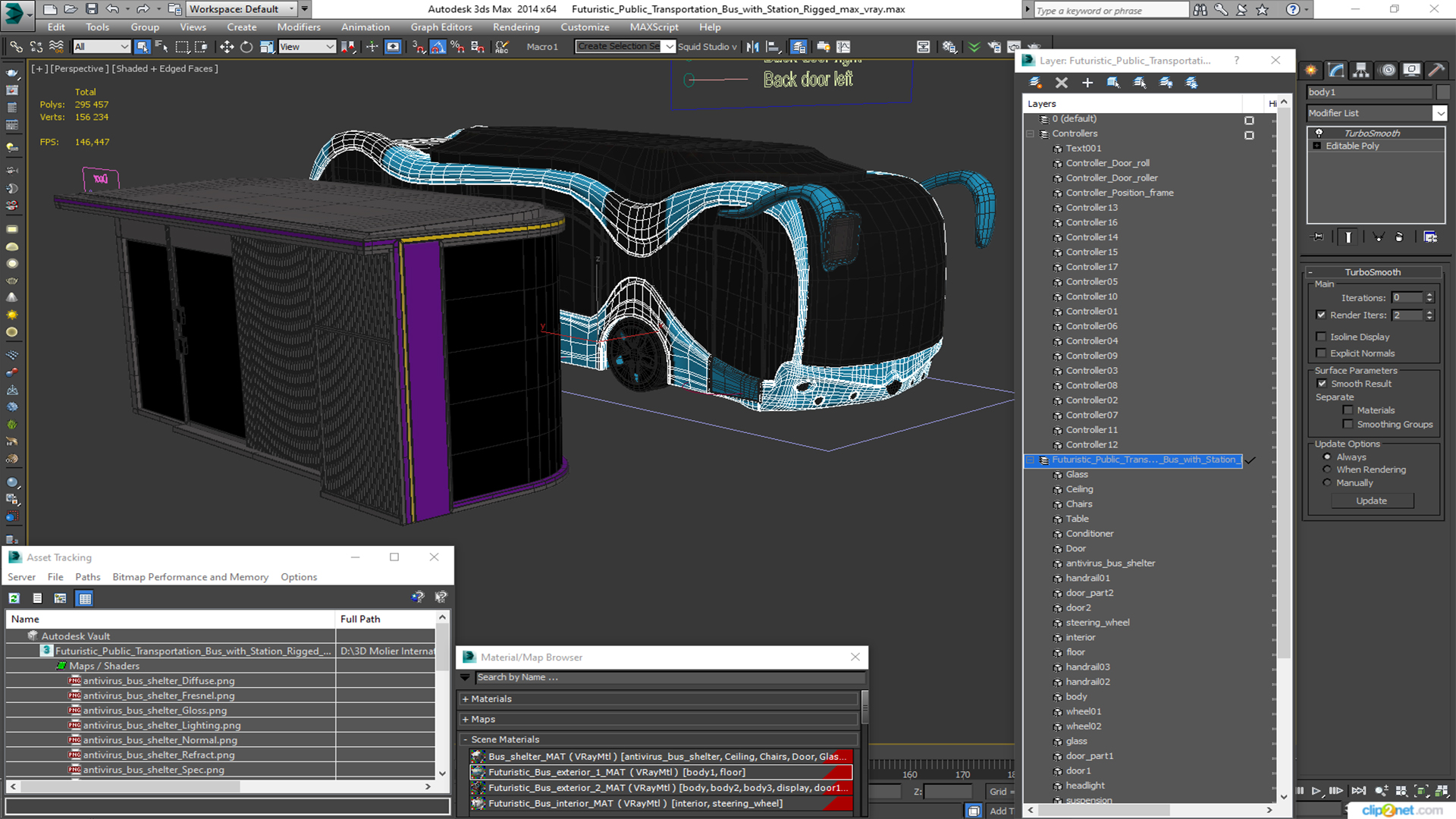The width and height of the screenshot is (1456, 819).
Task: Open the Modifiers menu
Action: tap(299, 27)
